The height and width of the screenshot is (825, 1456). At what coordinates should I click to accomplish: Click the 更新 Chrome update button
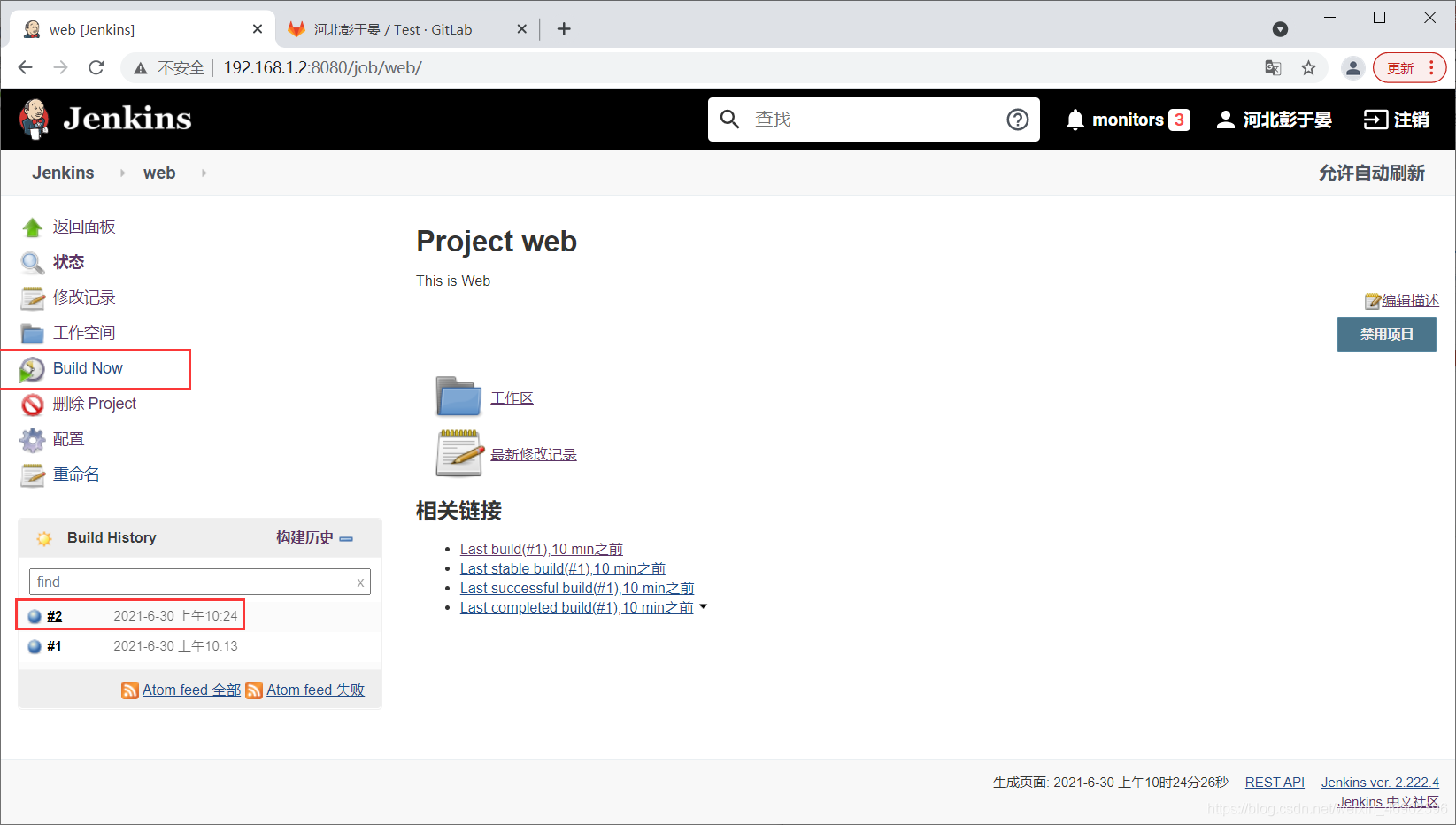tap(1409, 68)
